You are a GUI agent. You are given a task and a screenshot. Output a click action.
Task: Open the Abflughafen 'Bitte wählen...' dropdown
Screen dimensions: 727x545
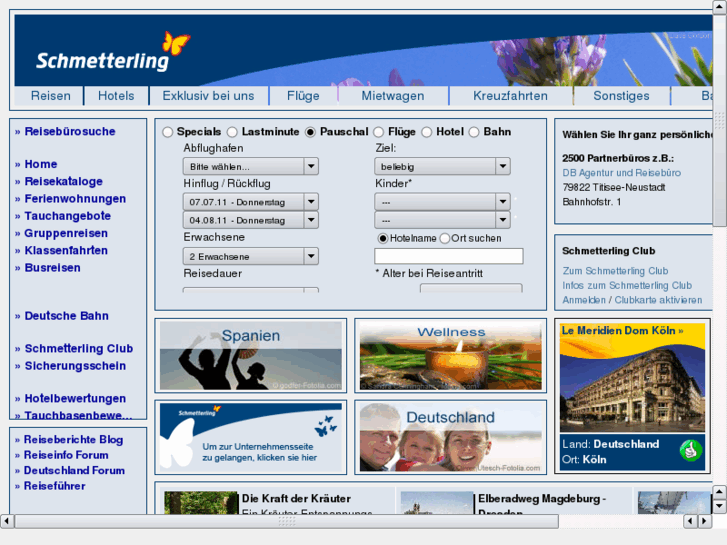coord(251,167)
